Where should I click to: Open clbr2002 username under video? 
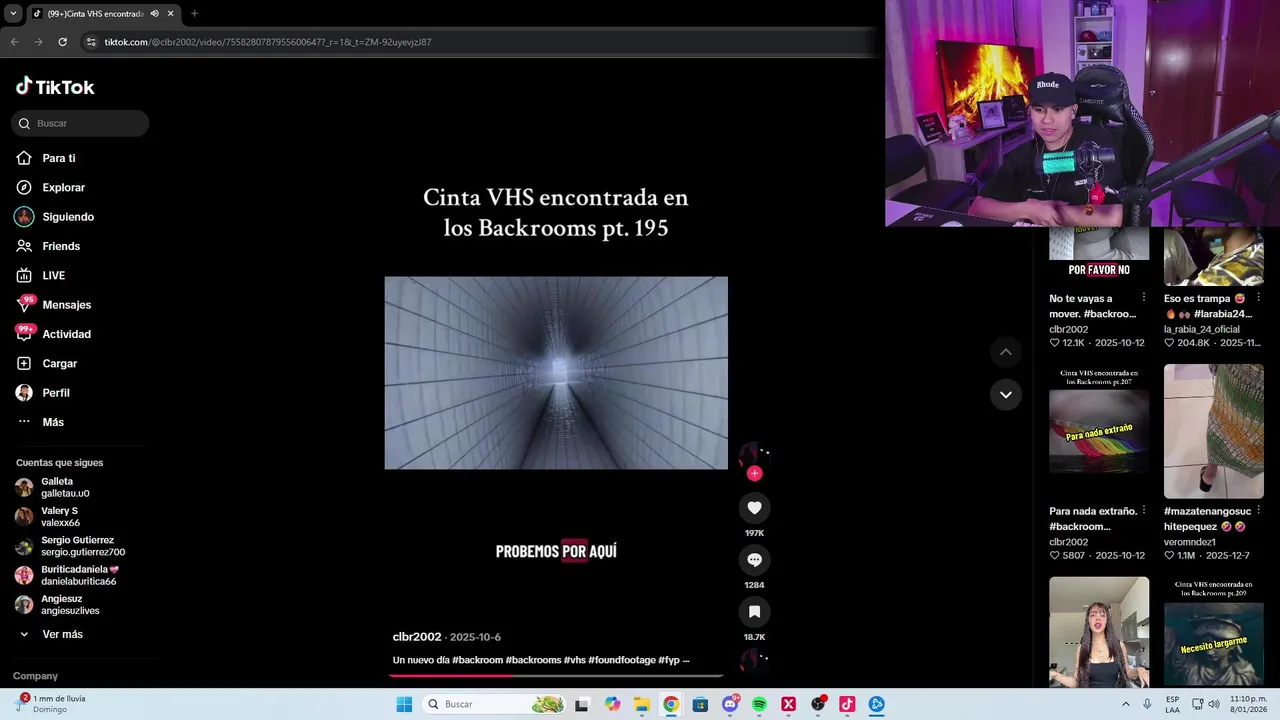point(417,637)
